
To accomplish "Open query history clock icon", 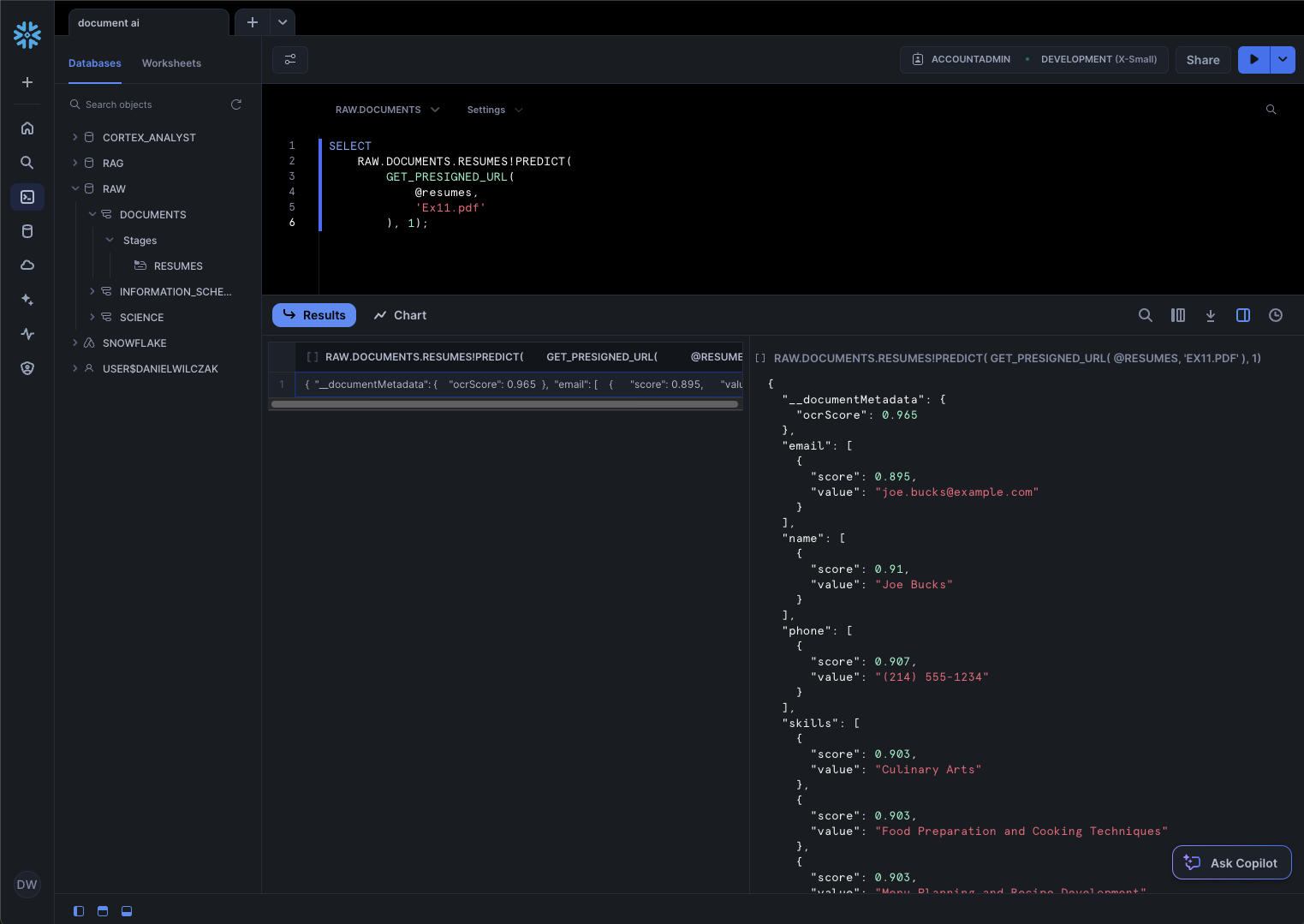I will coord(1276,315).
